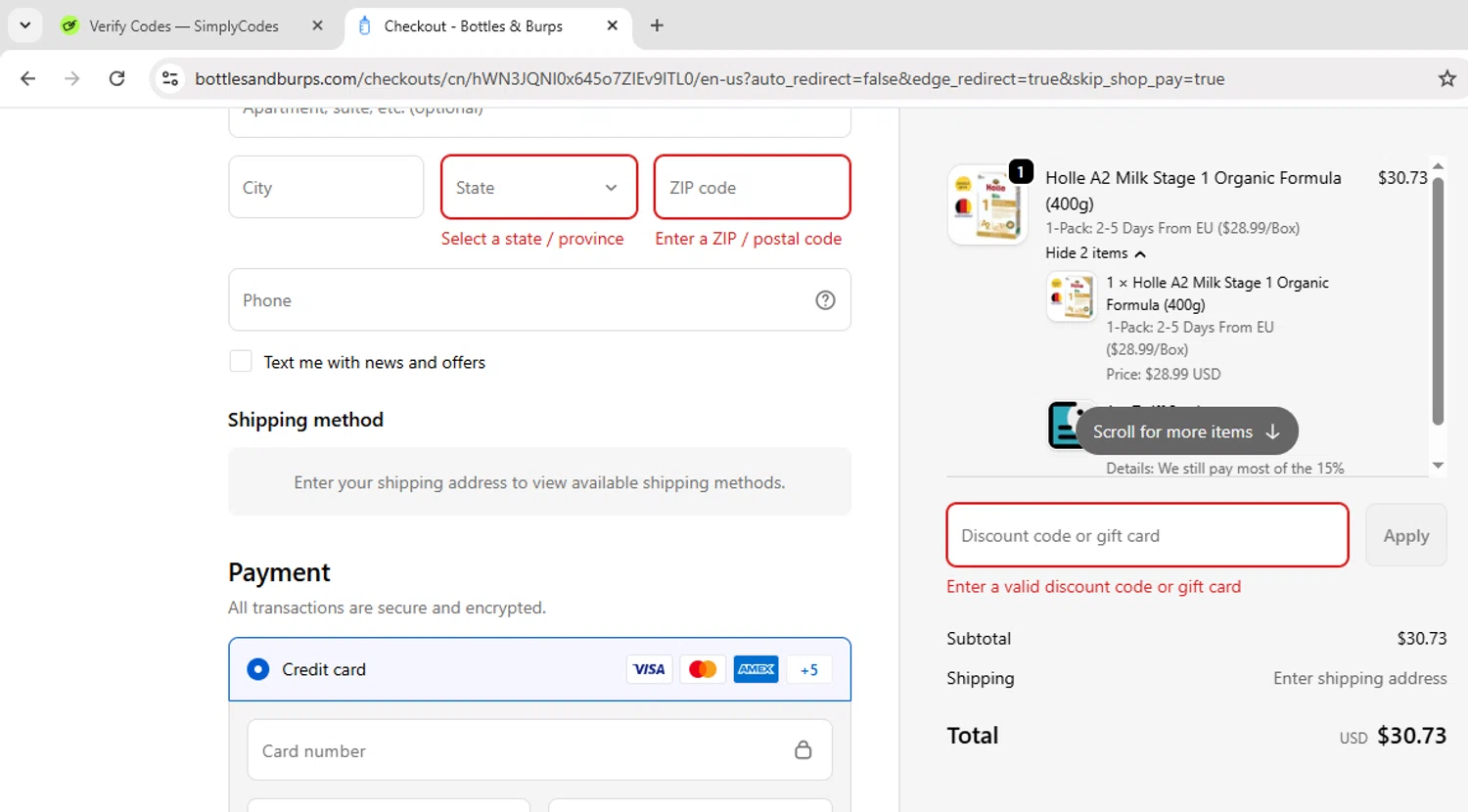Focus the Discount code or gift card field
The width and height of the screenshot is (1468, 812).
click(1147, 535)
